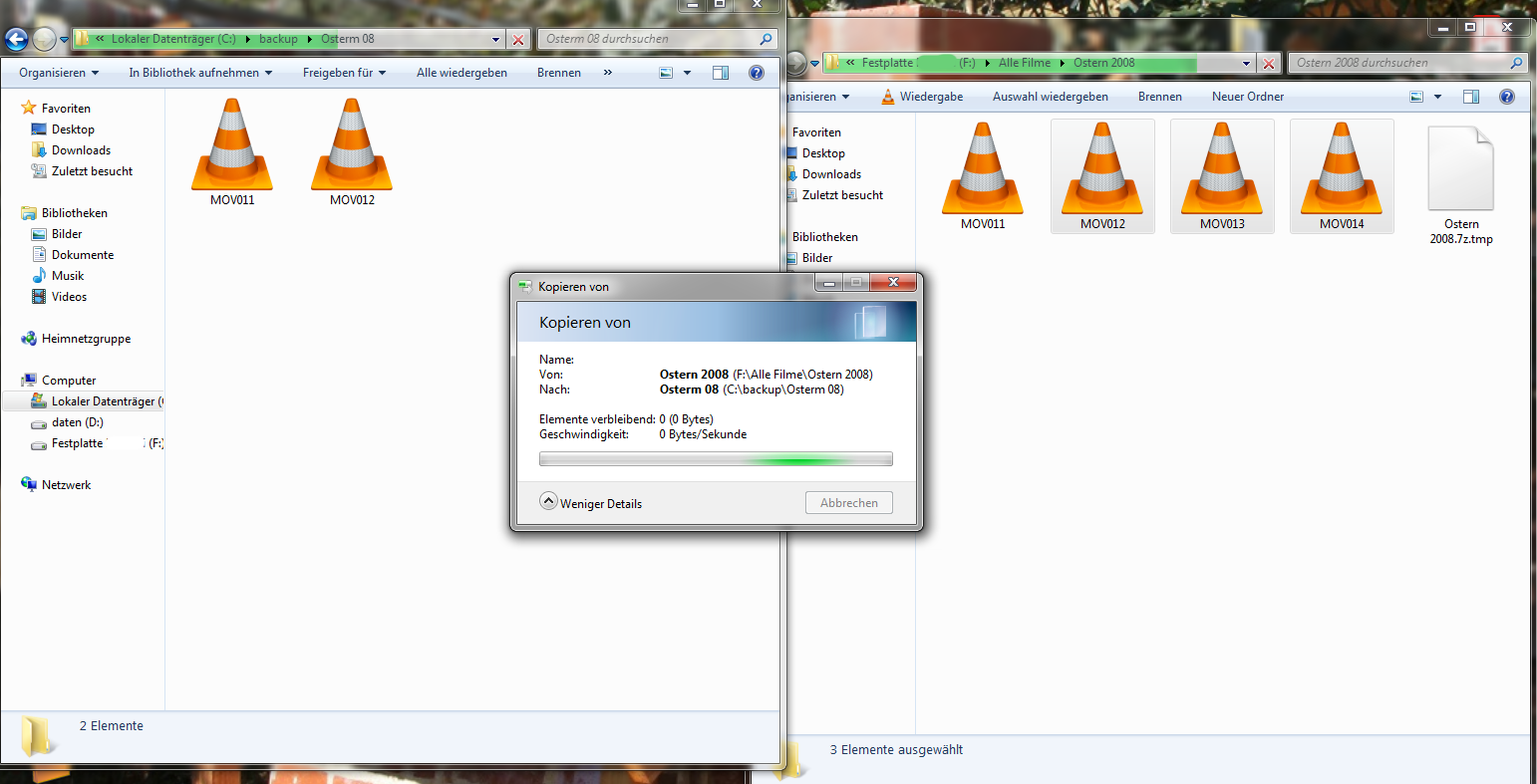The width and height of the screenshot is (1537, 784).
Task: Open the Organisieren menu in the left window
Action: (x=59, y=73)
